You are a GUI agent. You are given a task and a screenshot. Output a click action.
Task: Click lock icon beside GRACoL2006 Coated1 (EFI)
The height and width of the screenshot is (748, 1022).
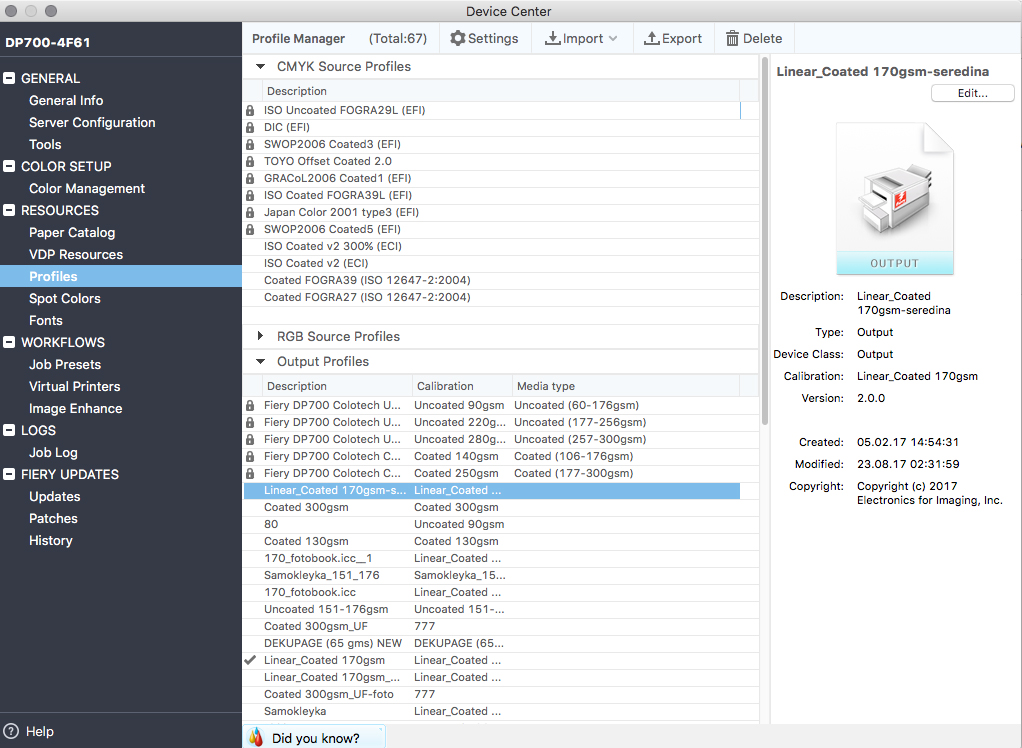[250, 178]
